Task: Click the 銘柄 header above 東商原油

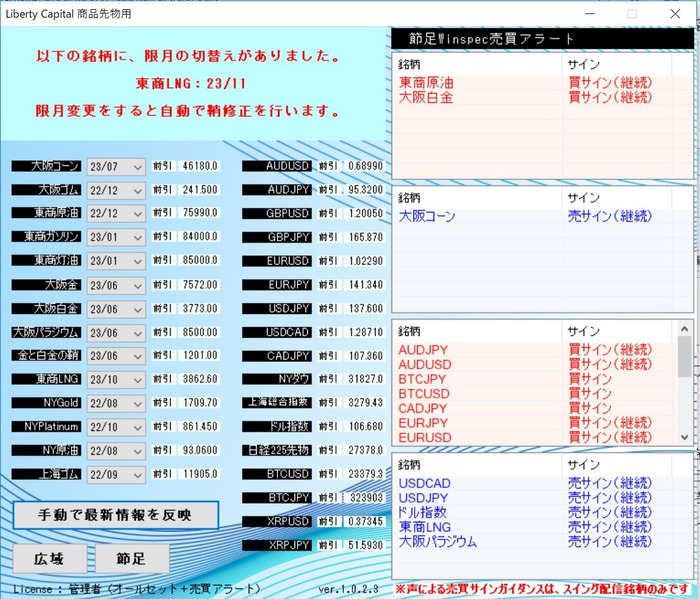Action: tap(477, 65)
